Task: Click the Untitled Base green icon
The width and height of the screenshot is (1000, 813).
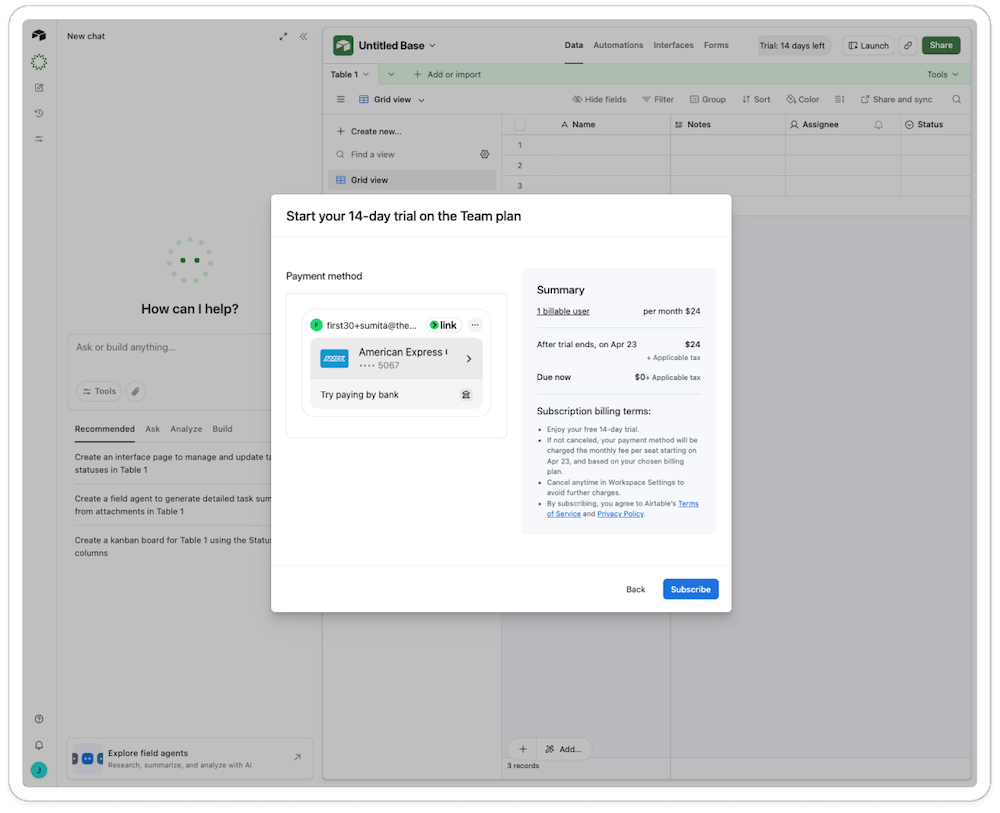Action: pos(343,45)
